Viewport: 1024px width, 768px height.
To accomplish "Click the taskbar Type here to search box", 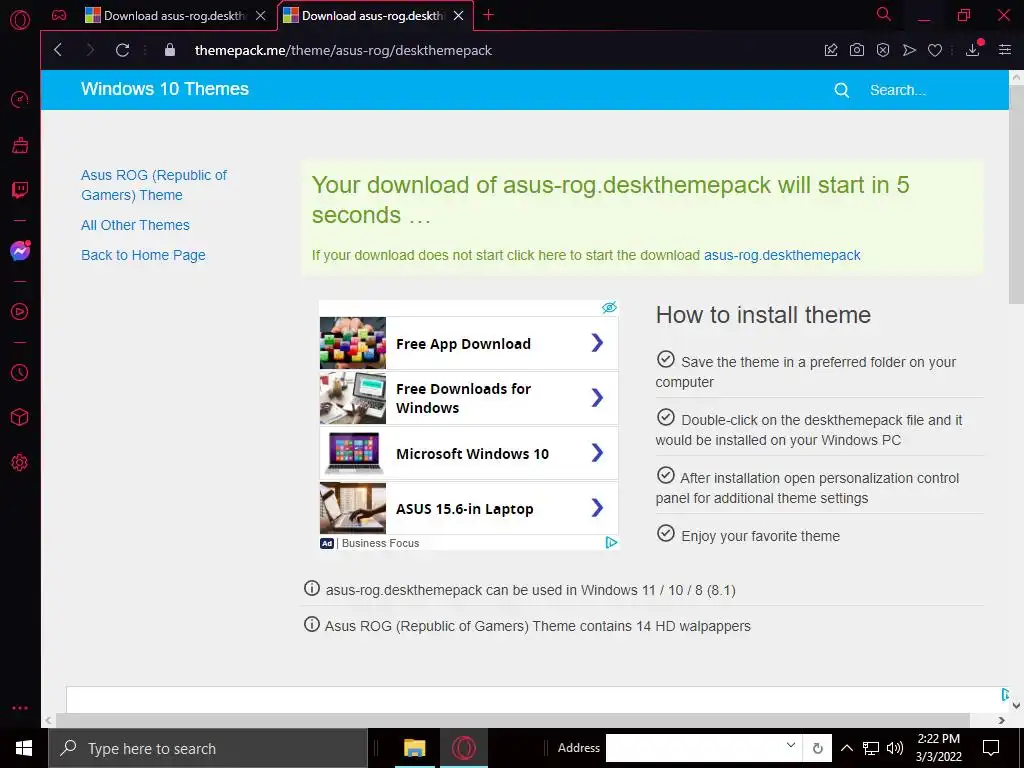I will (x=208, y=748).
